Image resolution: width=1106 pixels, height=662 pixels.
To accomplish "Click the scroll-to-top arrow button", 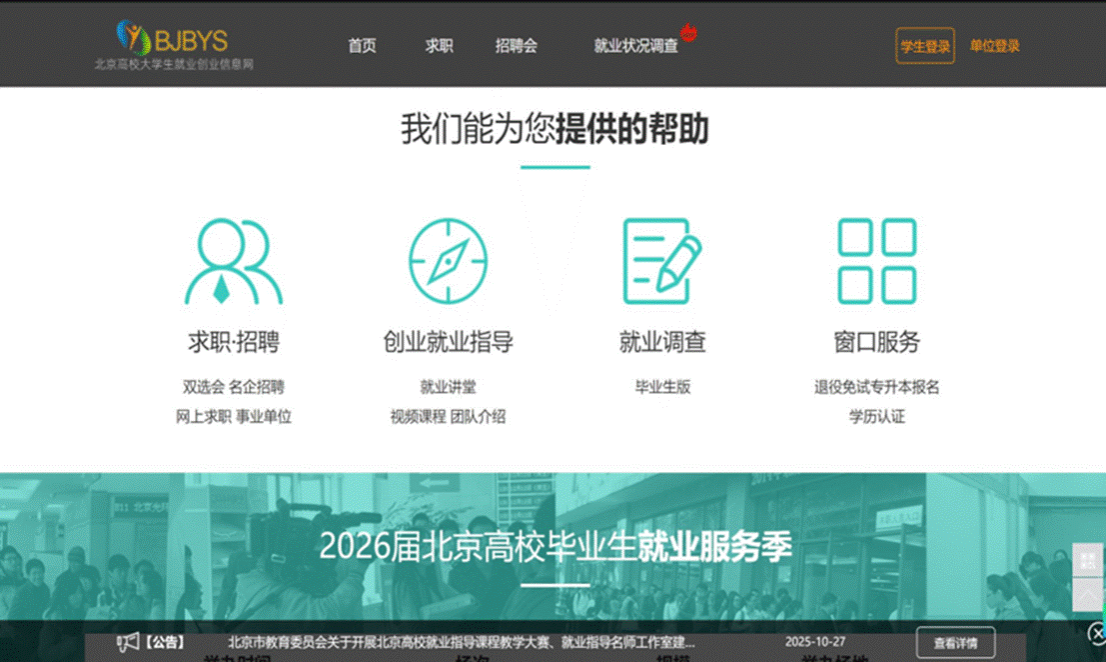I will [1087, 594].
